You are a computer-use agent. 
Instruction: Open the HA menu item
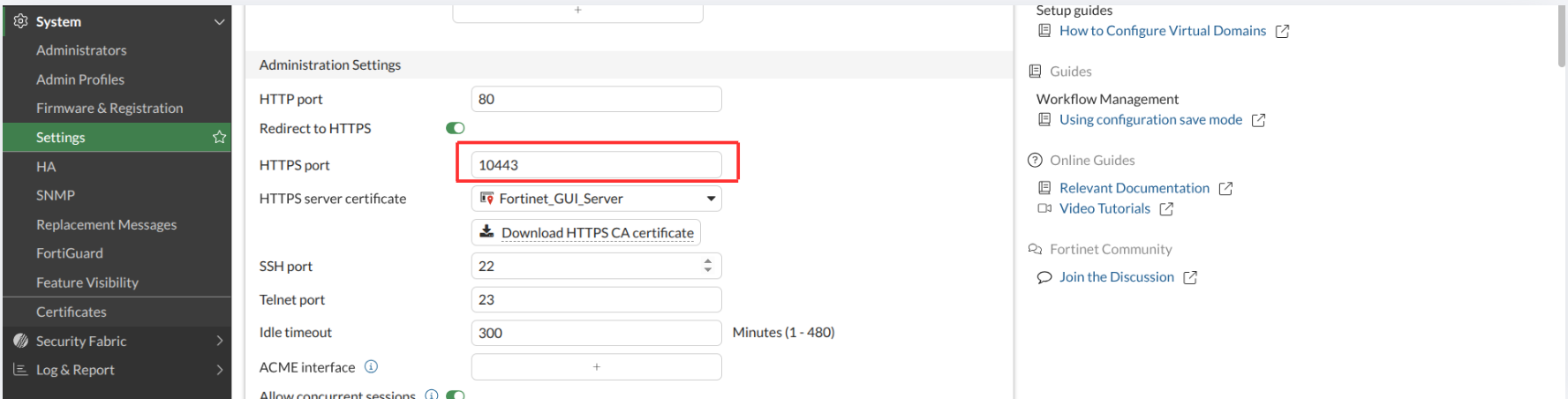(x=46, y=167)
